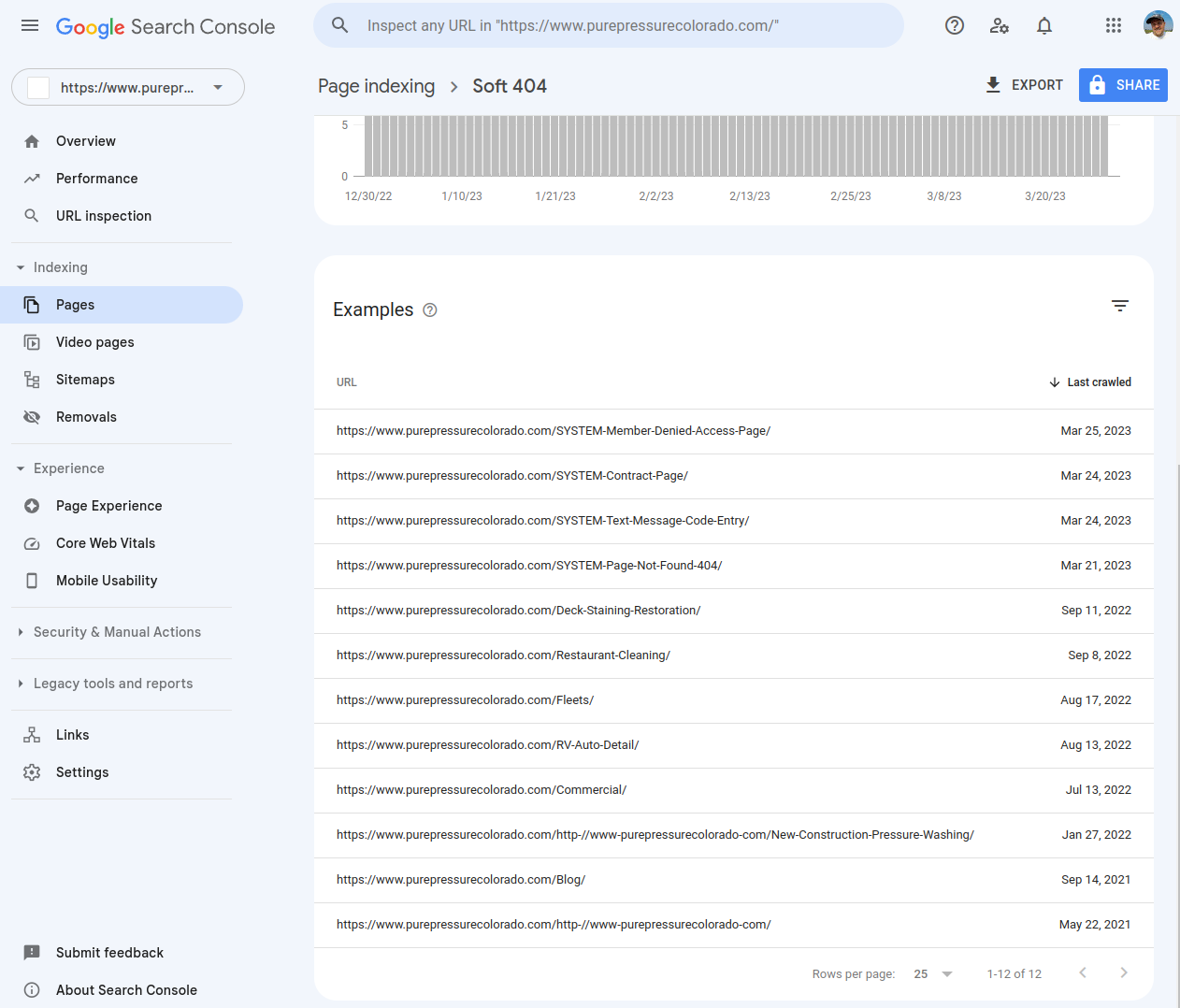Click the Google Search Console logo

(165, 27)
